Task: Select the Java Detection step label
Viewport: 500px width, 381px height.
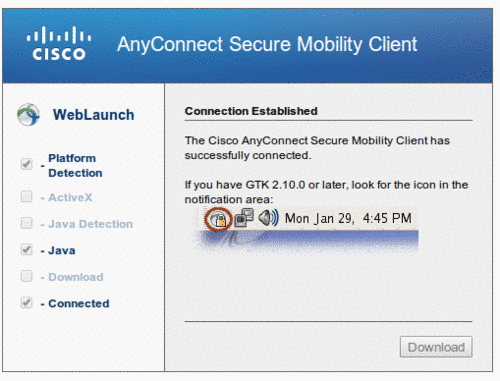Action: [90, 224]
